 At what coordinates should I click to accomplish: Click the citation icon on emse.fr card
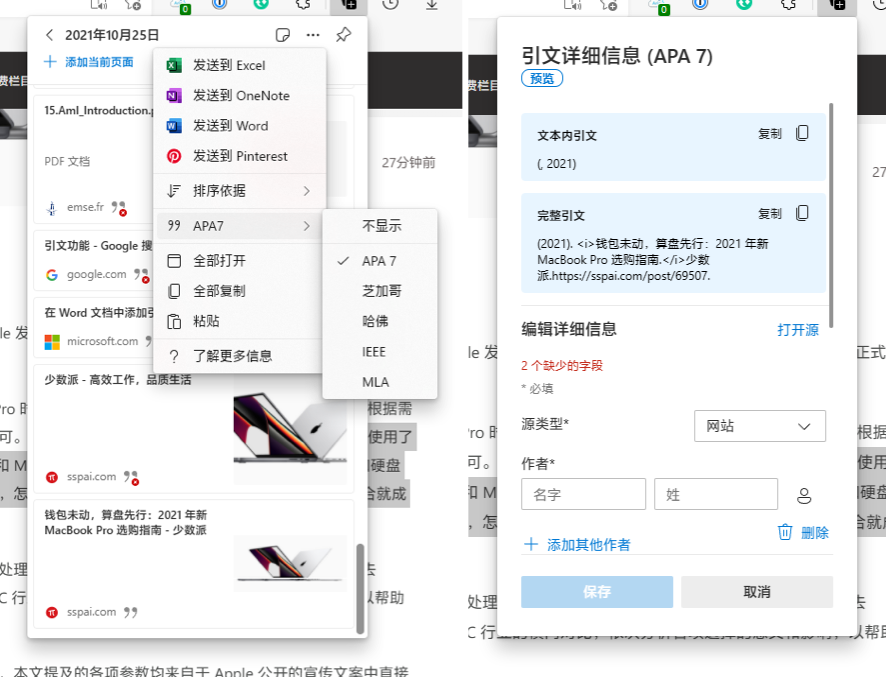[119, 208]
